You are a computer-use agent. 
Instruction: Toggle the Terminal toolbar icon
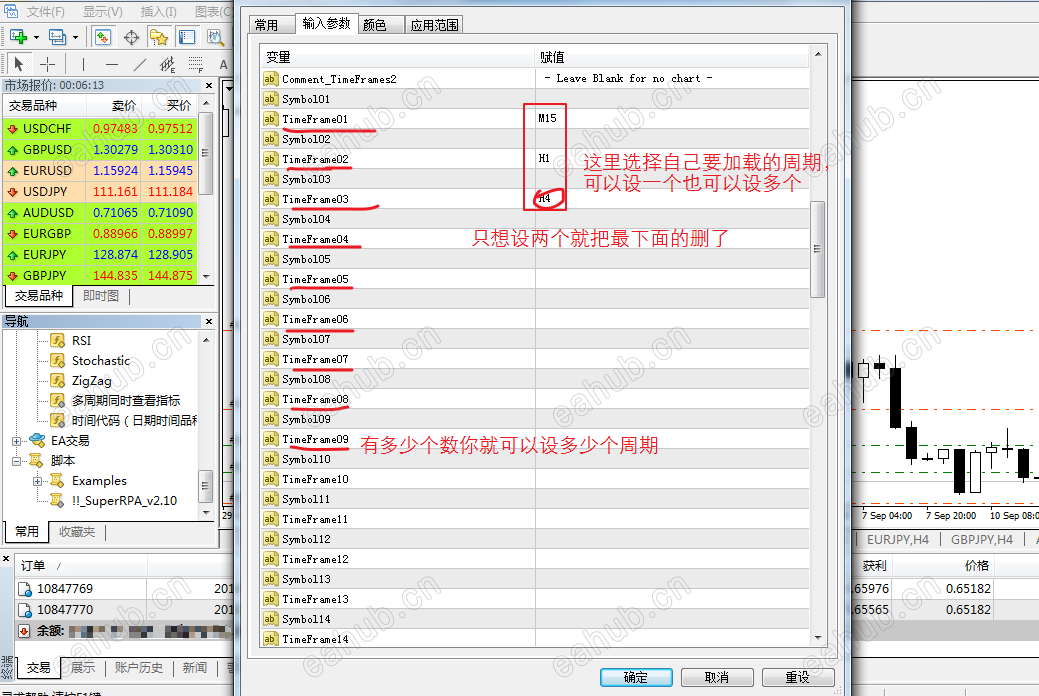[187, 37]
